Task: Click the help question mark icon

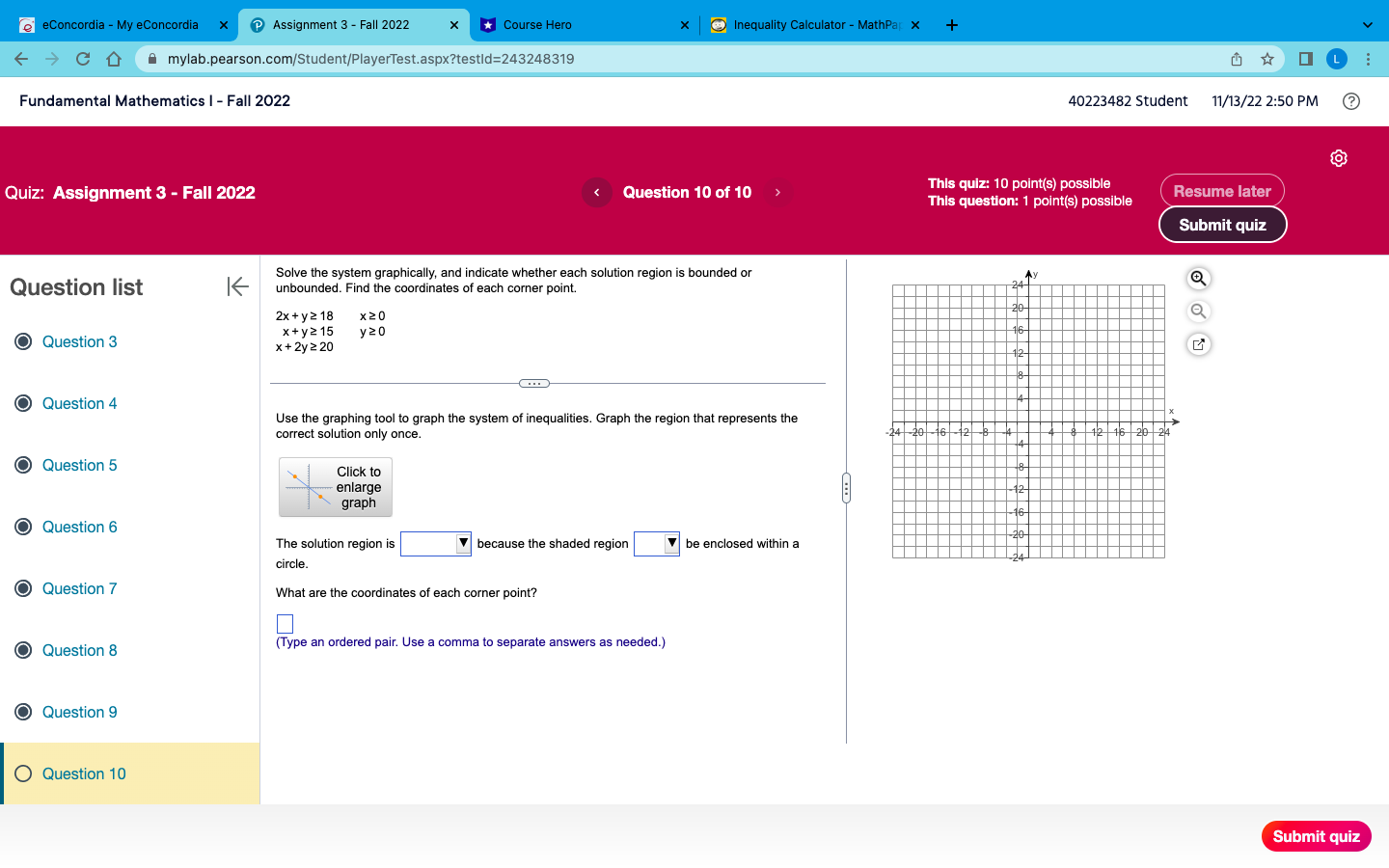Action: point(1351,101)
